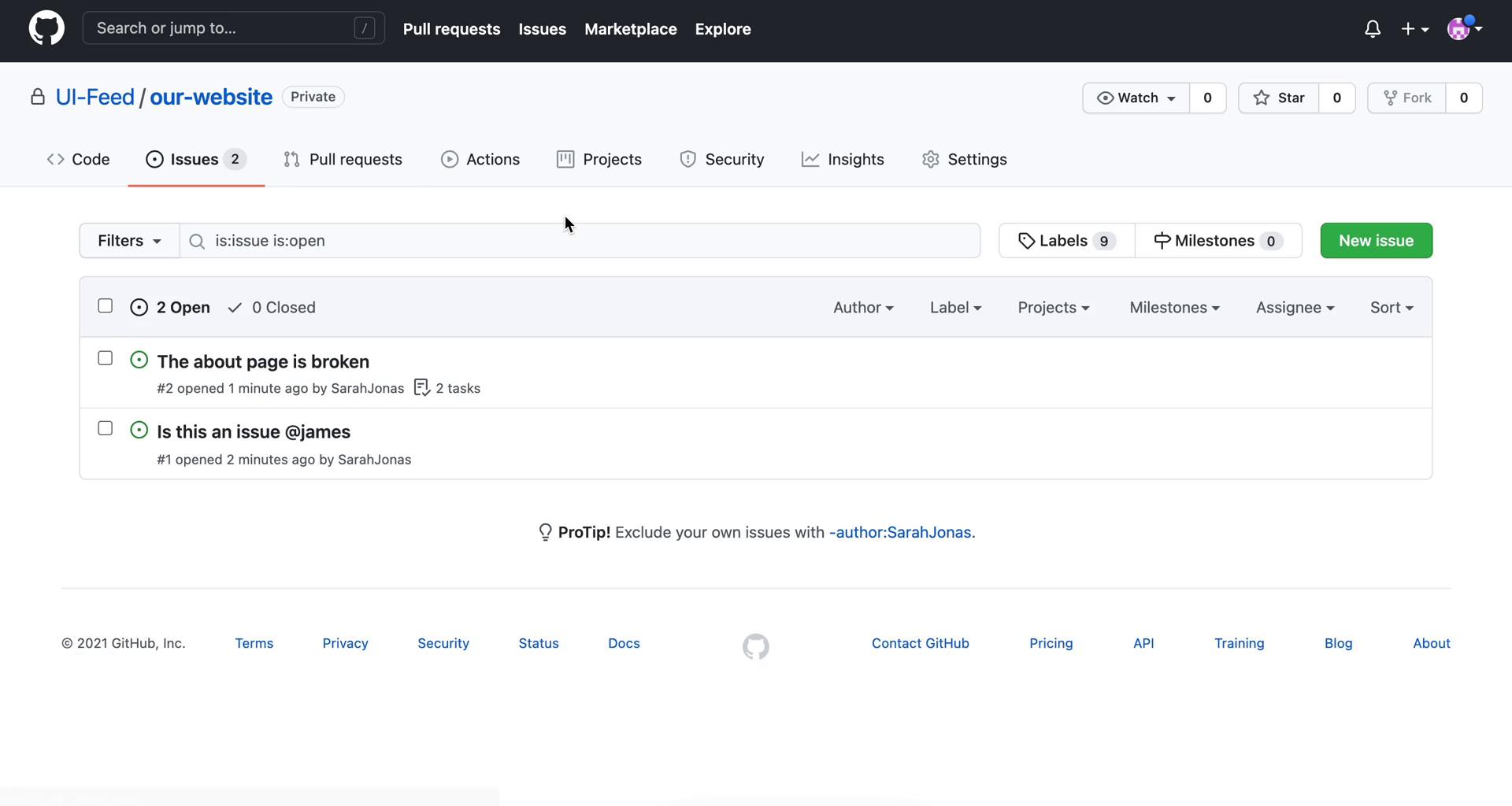Open Explore in the top navigation
The image size is (1512, 806).
pyautogui.click(x=723, y=29)
